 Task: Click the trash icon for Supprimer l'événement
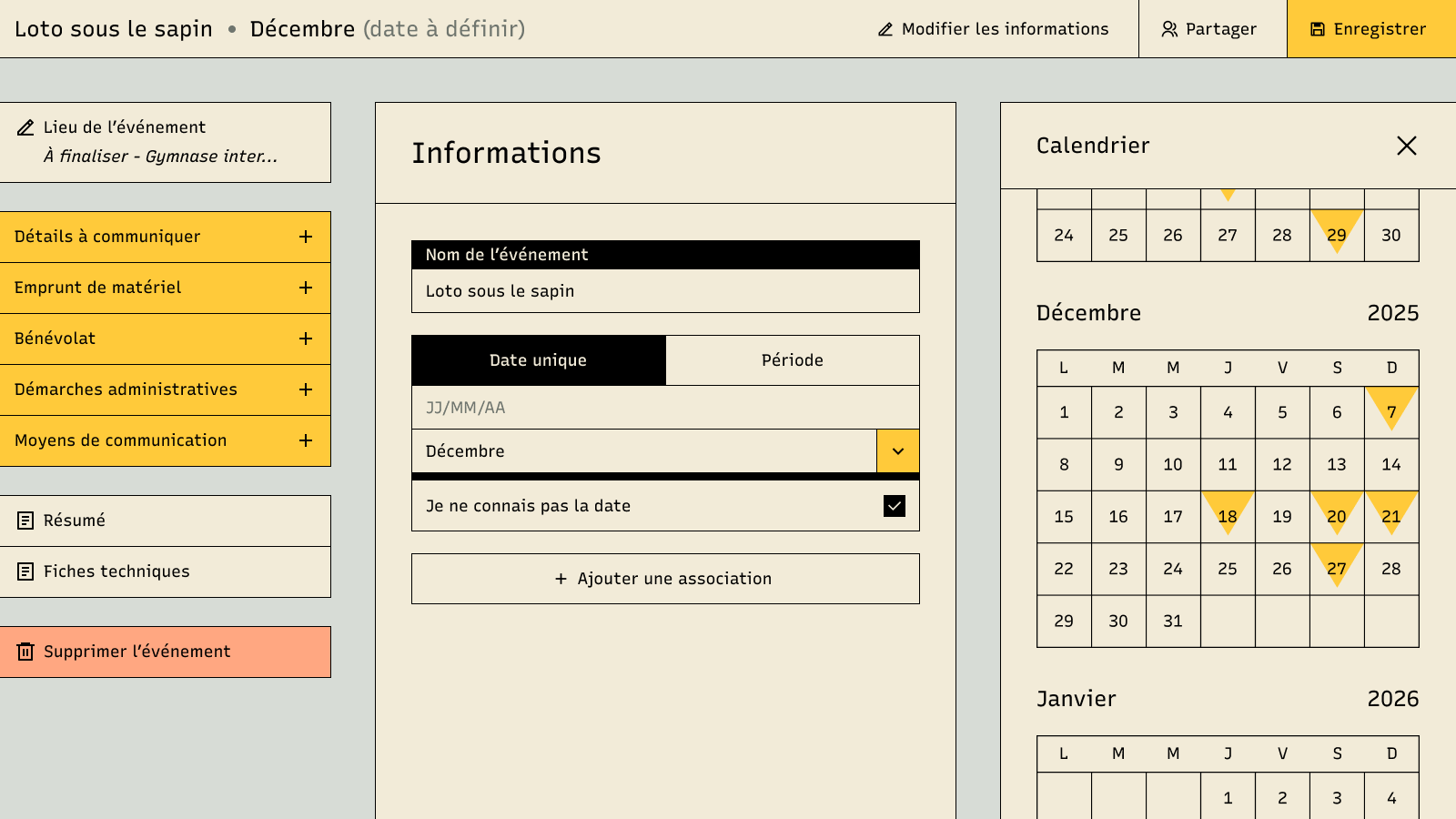tap(25, 652)
